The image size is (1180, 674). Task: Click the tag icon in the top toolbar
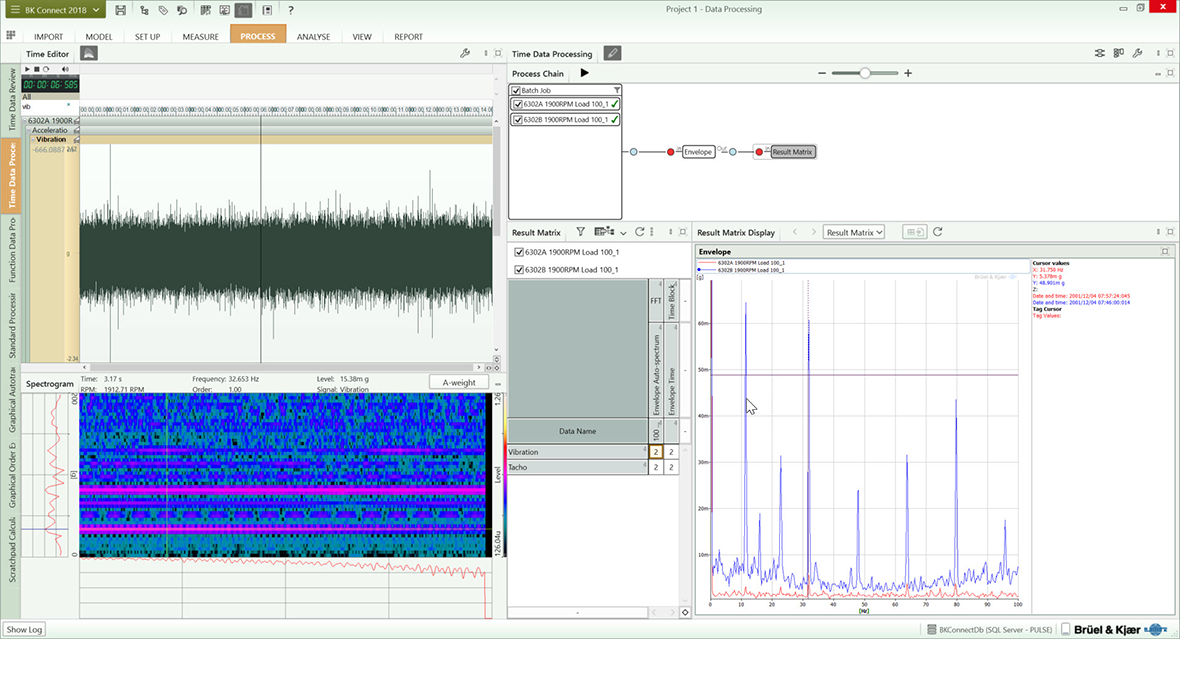pos(163,10)
